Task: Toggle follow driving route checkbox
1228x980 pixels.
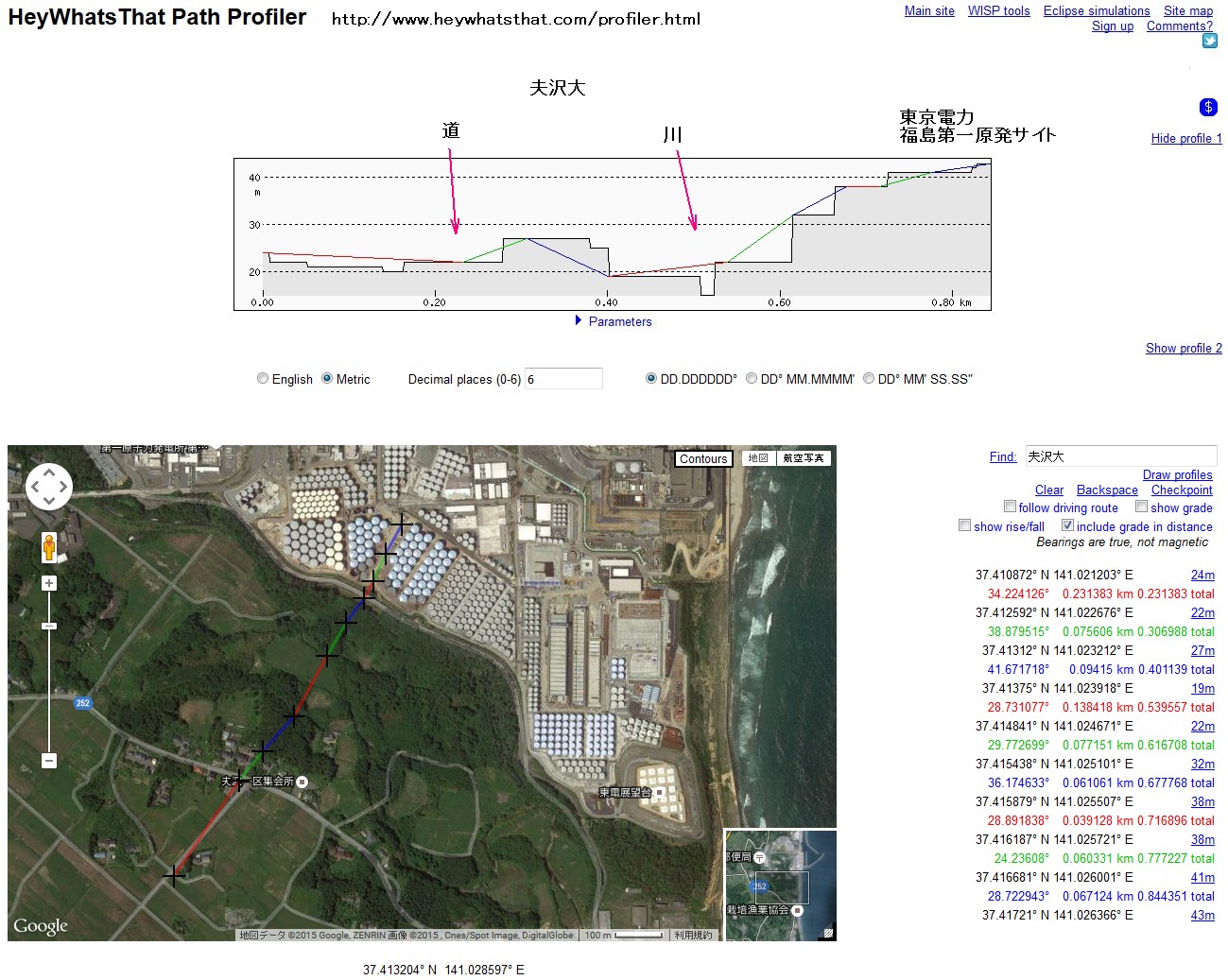Action: pos(1010,507)
